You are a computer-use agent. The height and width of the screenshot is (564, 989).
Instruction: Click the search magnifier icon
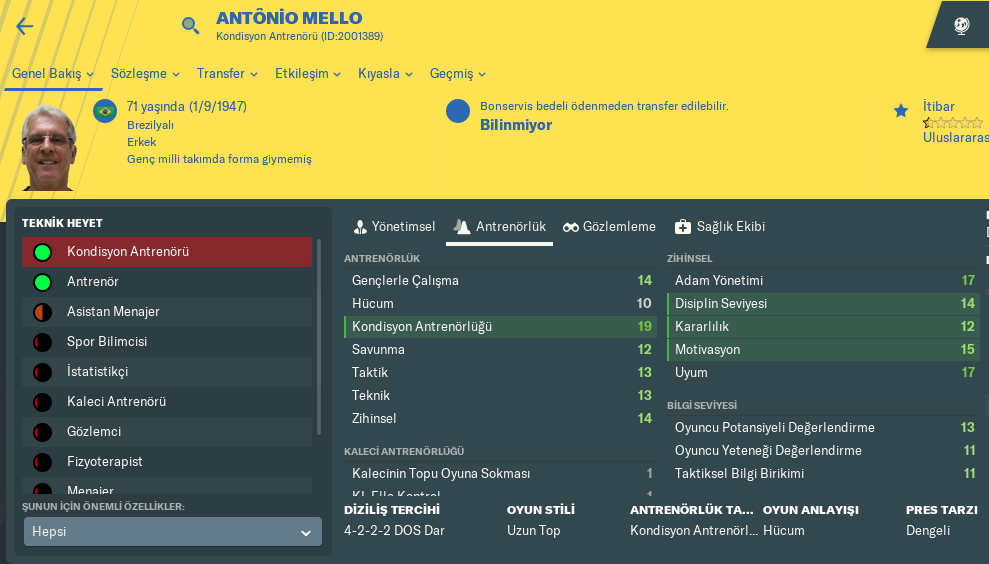191,26
